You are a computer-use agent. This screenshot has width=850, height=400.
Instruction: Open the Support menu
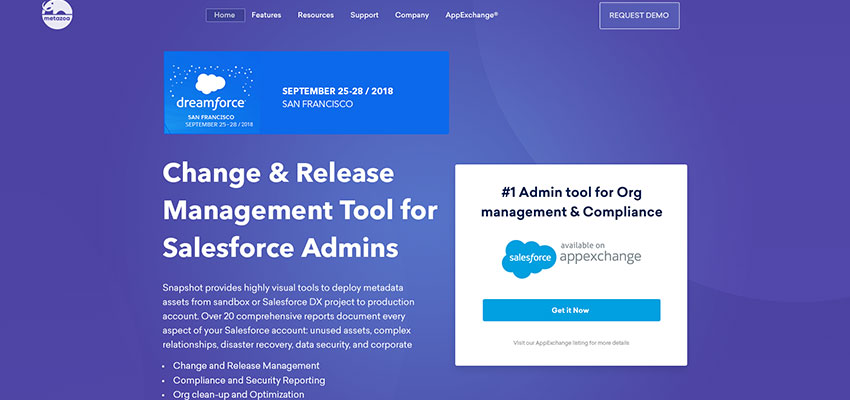click(x=364, y=15)
